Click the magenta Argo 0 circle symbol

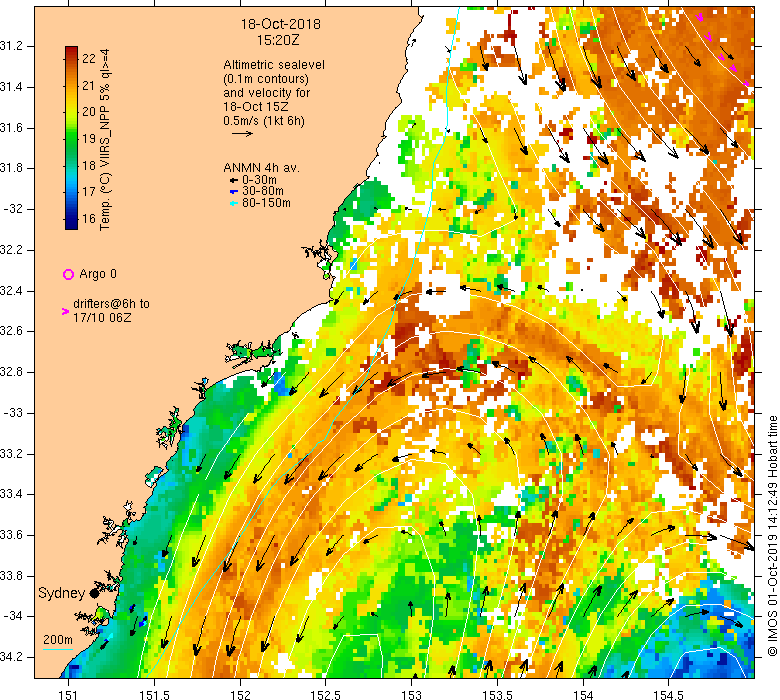point(68,274)
